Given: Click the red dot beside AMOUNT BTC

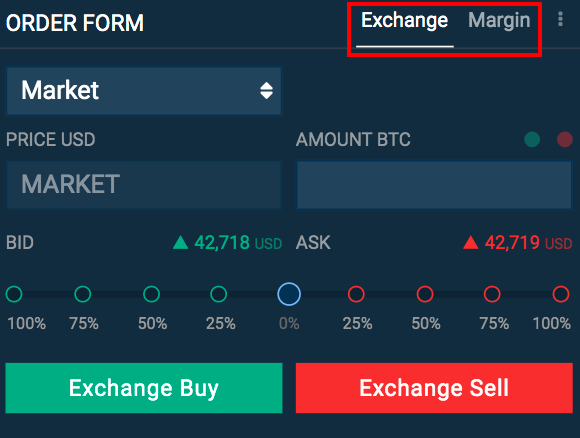Looking at the screenshot, I should coord(565,139).
